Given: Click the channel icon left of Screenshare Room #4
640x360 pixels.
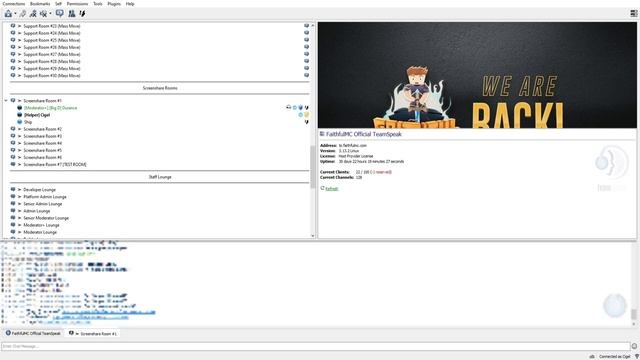Looking at the screenshot, I should click(13, 143).
